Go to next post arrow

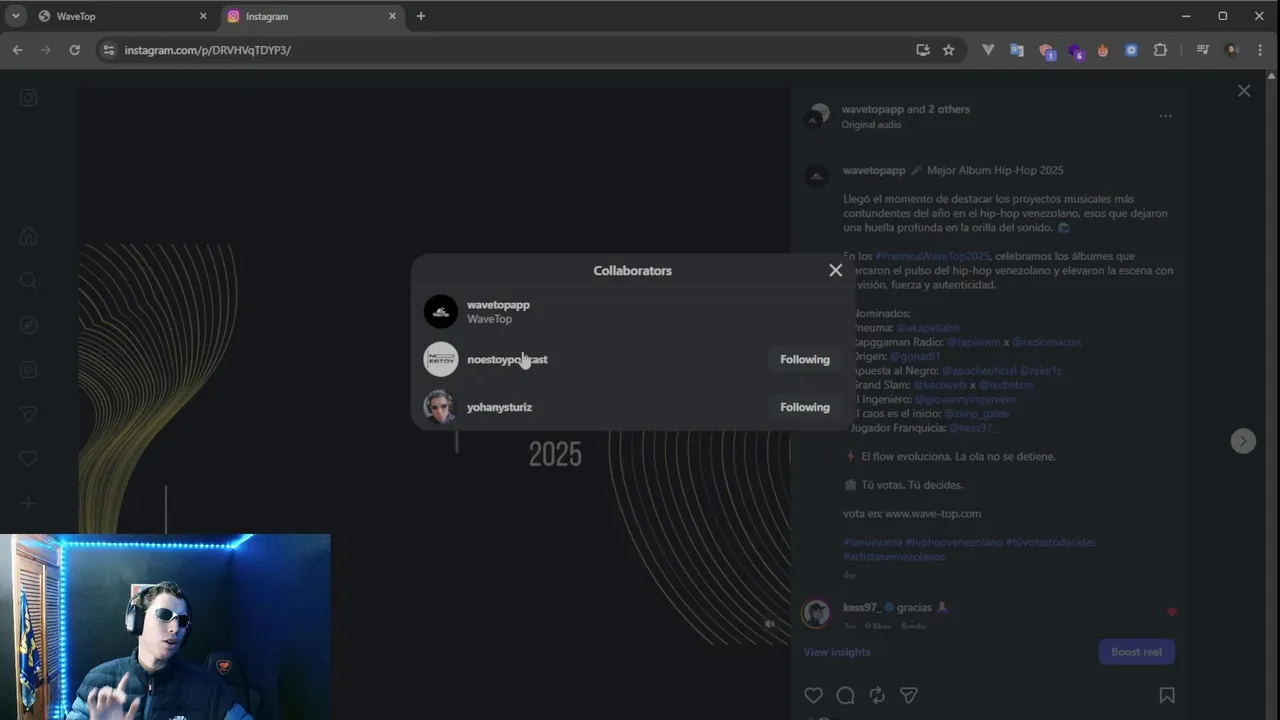point(1243,441)
